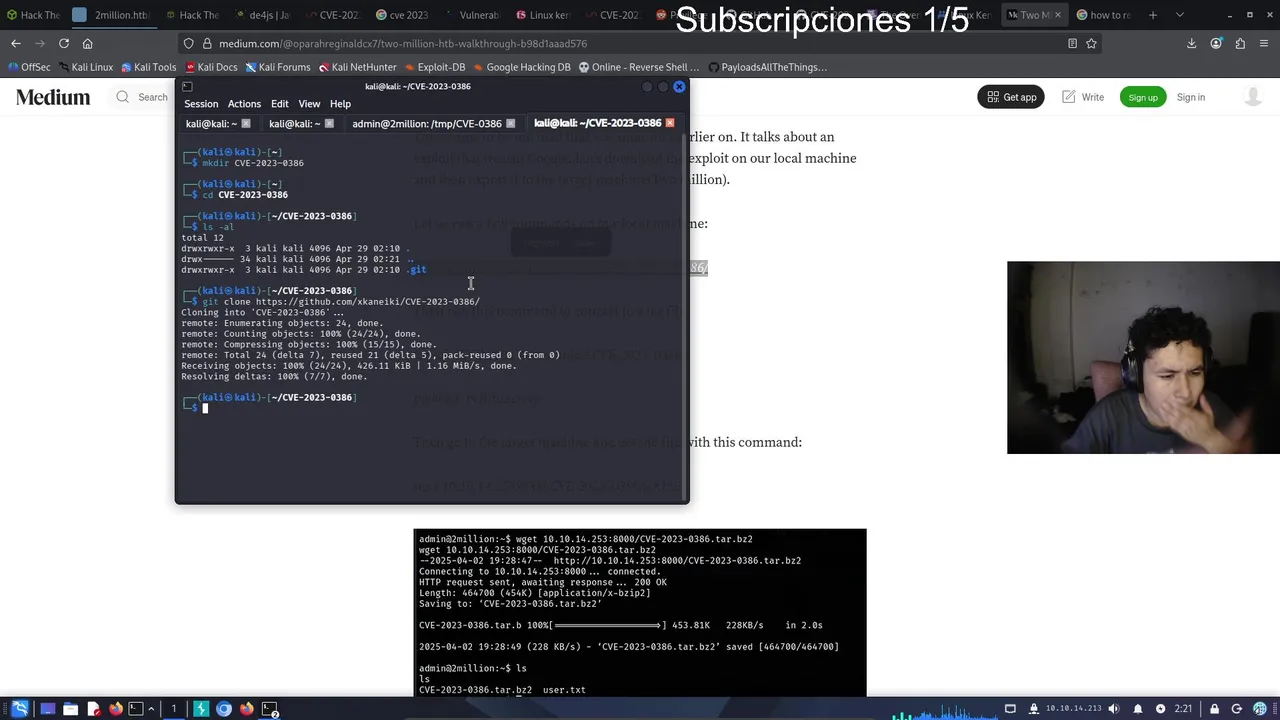Open the Firefox hamburger menu

point(1264,43)
